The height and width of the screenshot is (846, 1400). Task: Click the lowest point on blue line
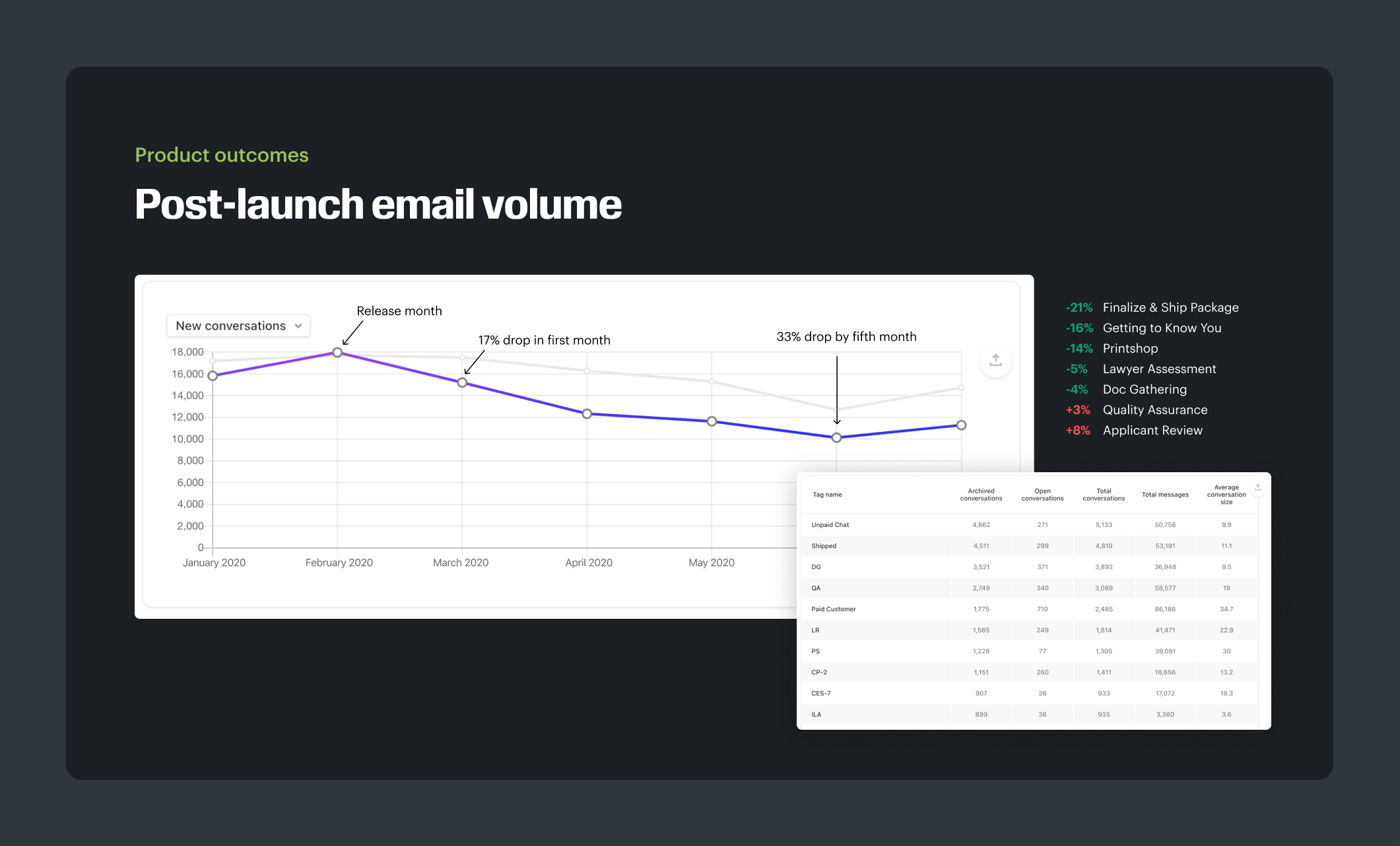pyautogui.click(x=836, y=437)
